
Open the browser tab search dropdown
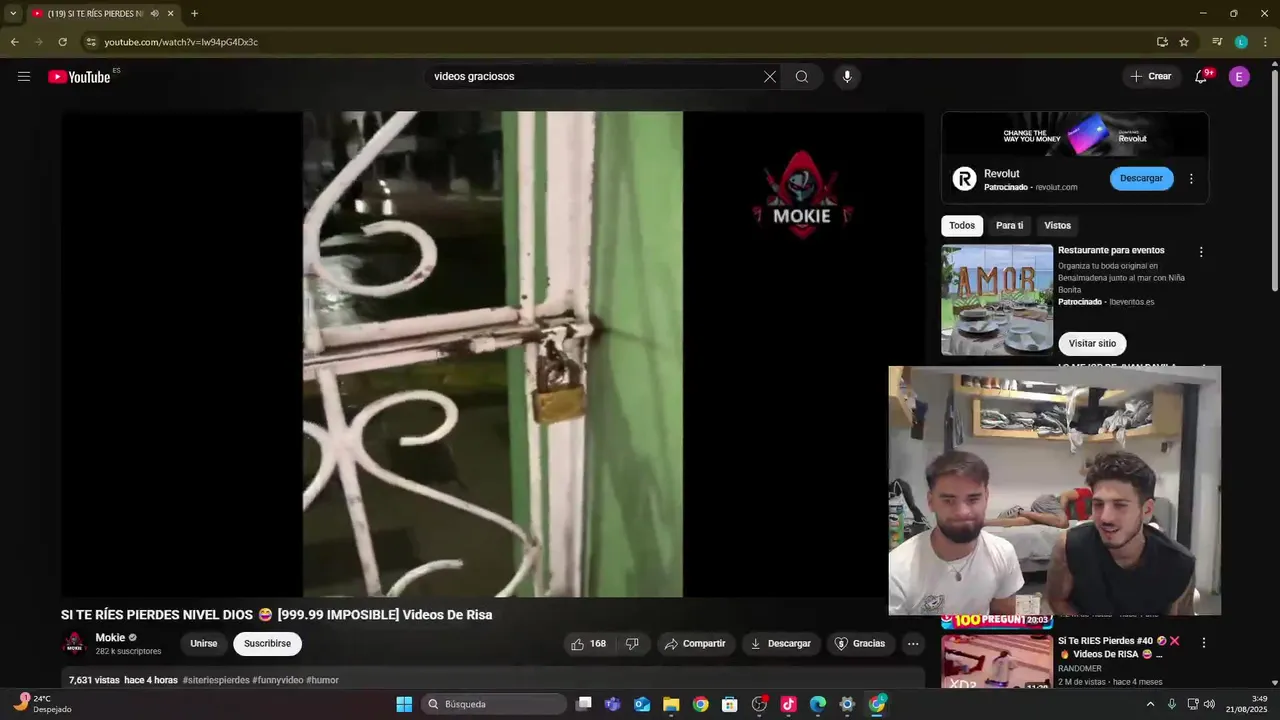pyautogui.click(x=13, y=14)
